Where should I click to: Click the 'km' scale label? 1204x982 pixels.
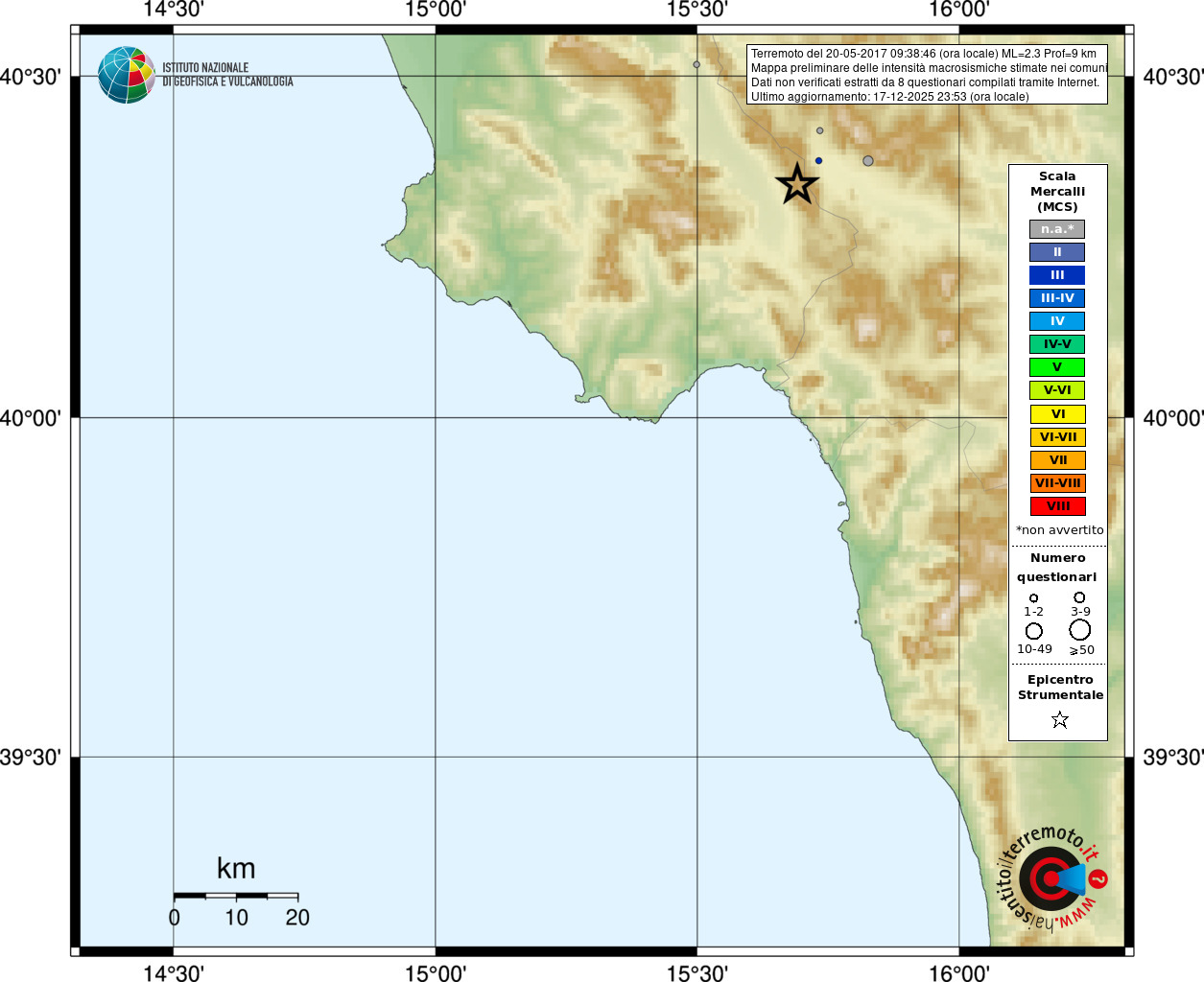click(x=236, y=869)
